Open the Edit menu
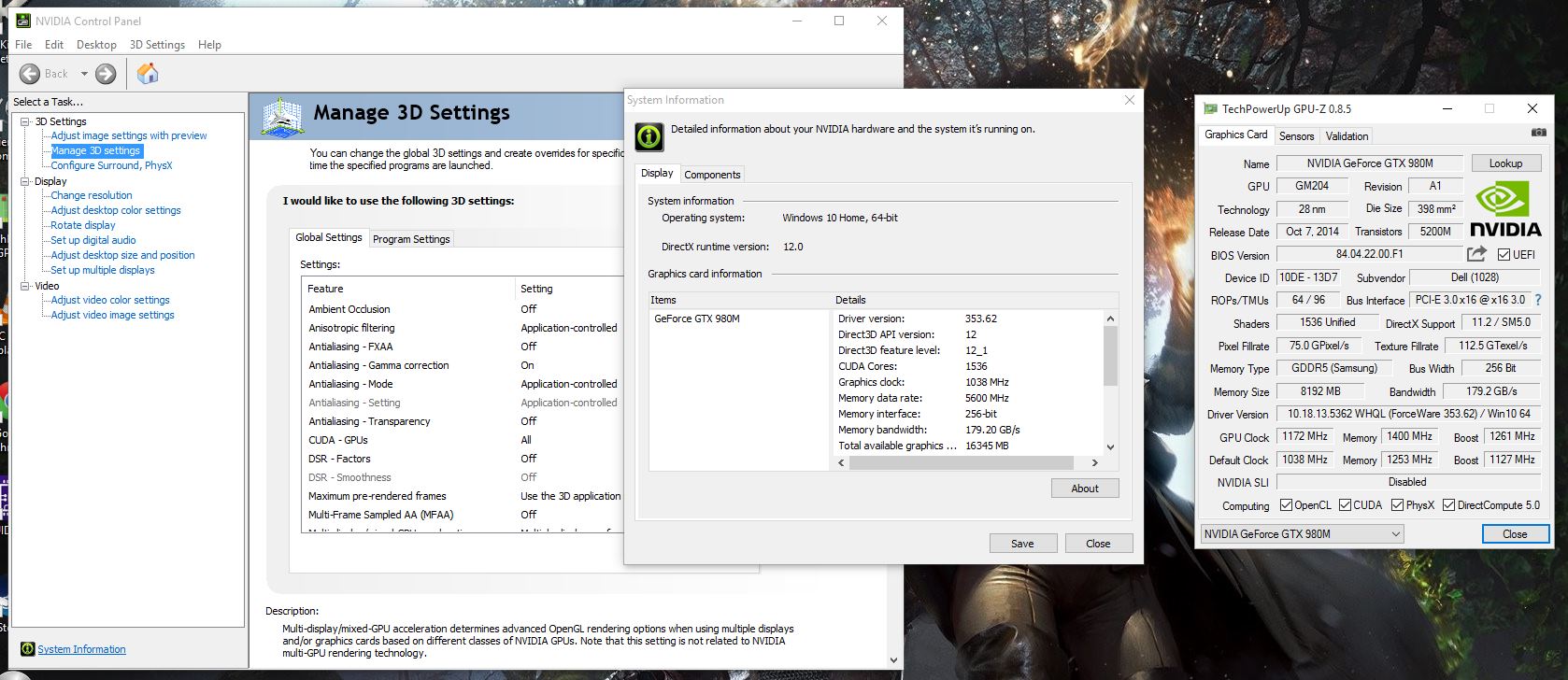This screenshot has width=1568, height=680. click(54, 45)
